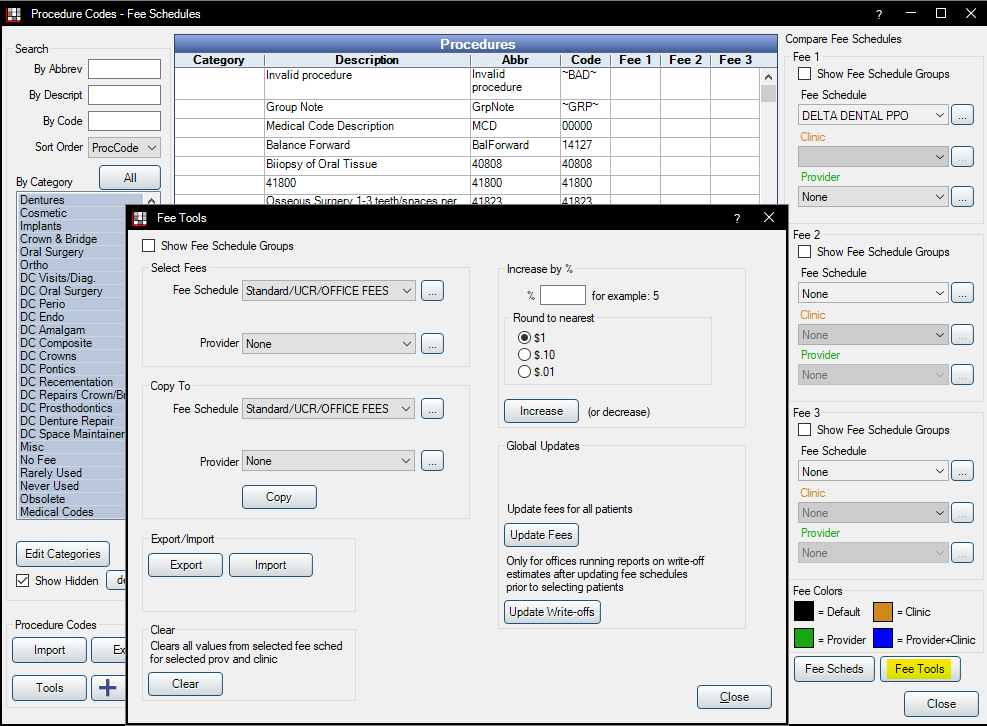
Task: Open Fee 2 Fee Schedule None dropdown
Action: click(x=873, y=293)
